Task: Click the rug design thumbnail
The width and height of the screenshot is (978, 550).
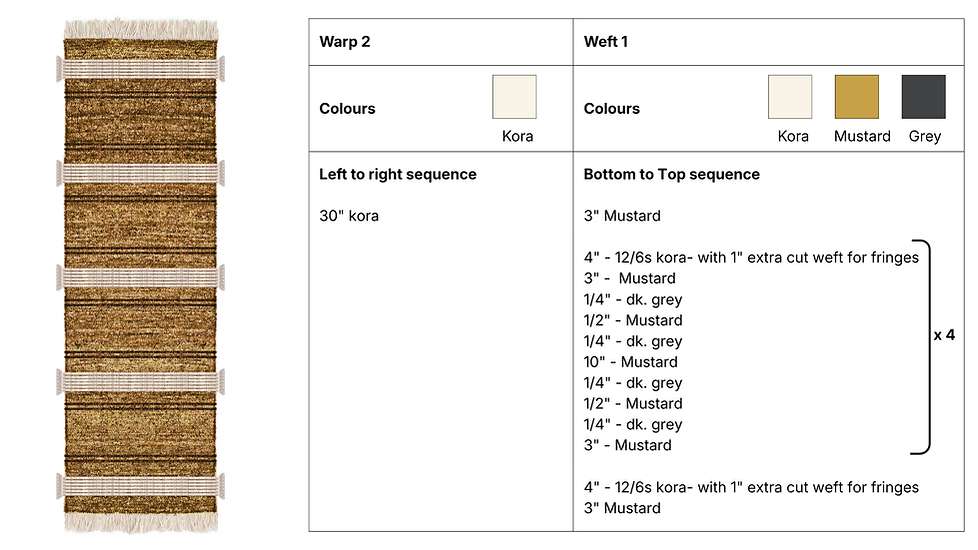Action: (140, 275)
